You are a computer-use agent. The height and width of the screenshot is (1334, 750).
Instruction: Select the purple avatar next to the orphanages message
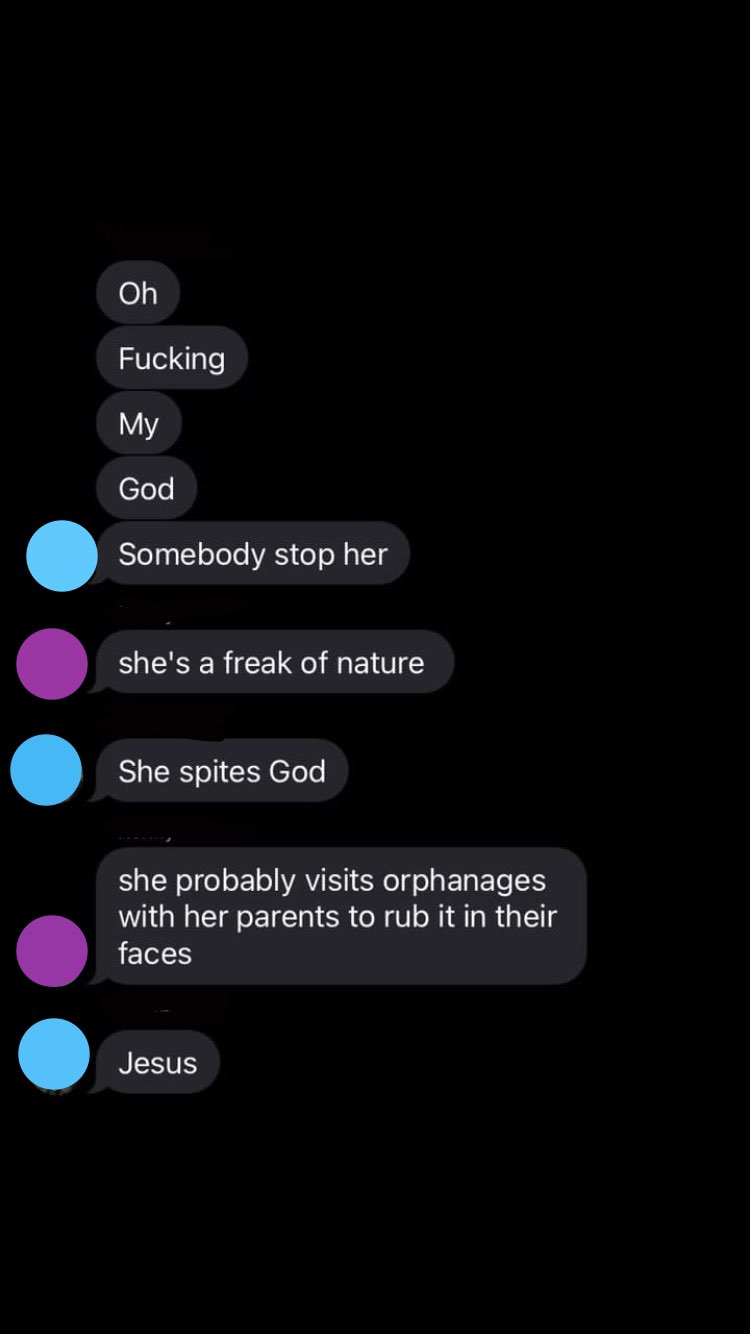coord(52,951)
